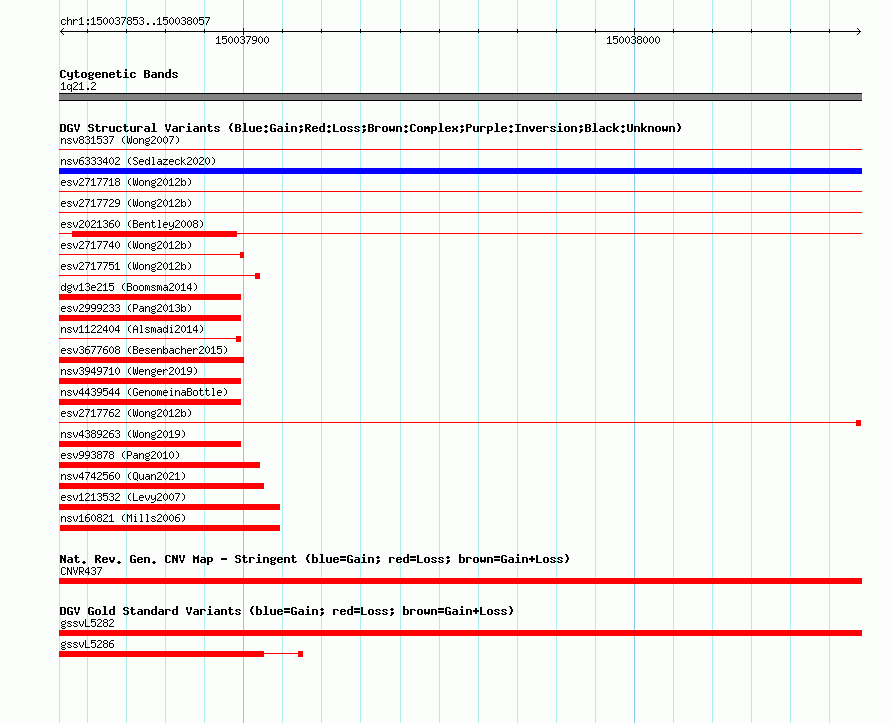Click the end marker of gssvL5286

coord(301,654)
